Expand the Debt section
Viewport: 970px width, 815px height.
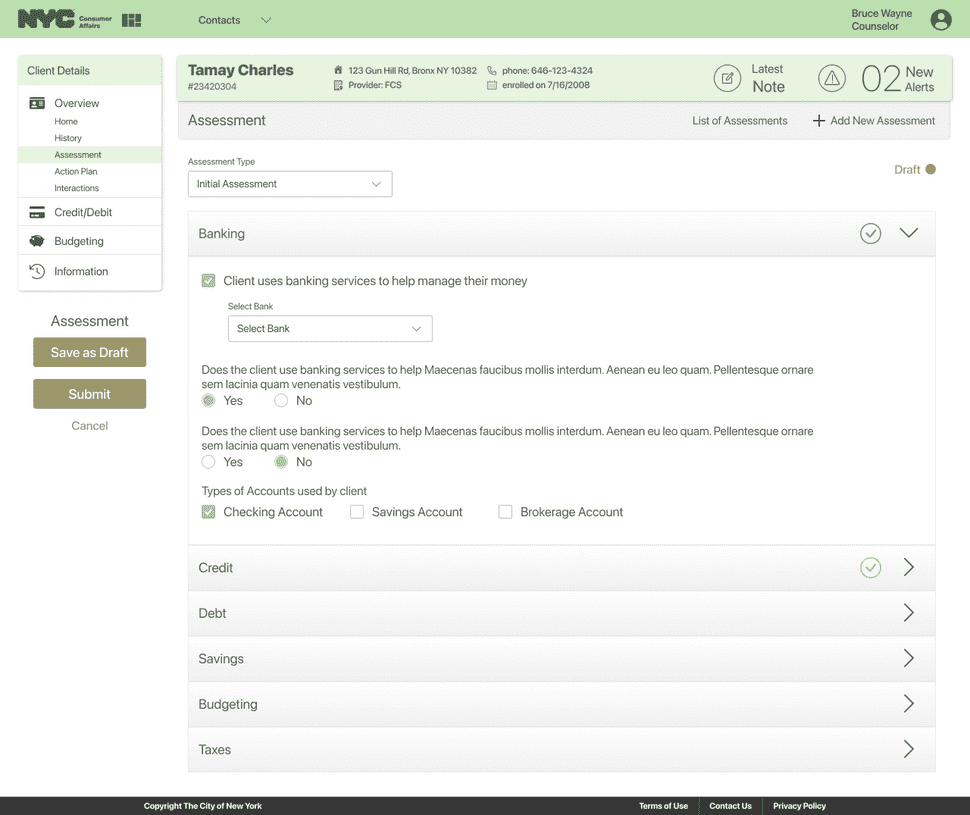click(909, 613)
